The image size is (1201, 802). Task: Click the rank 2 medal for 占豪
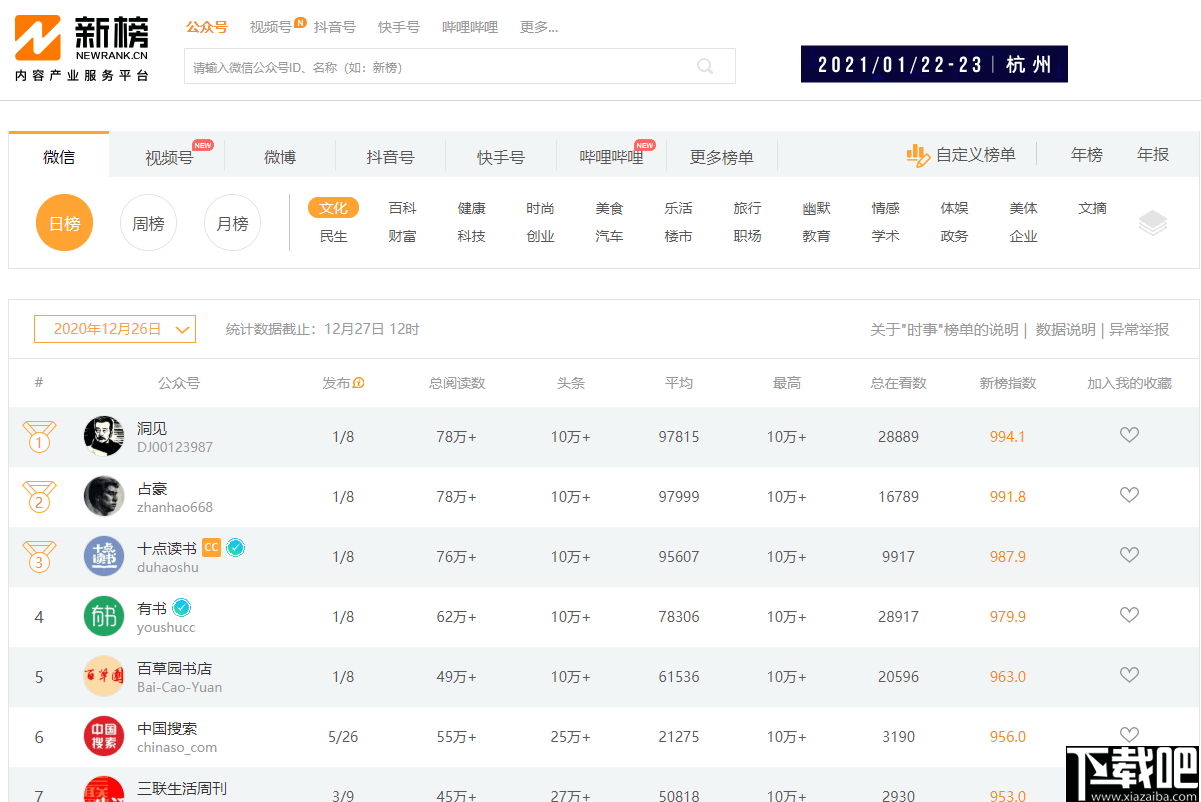(39, 497)
